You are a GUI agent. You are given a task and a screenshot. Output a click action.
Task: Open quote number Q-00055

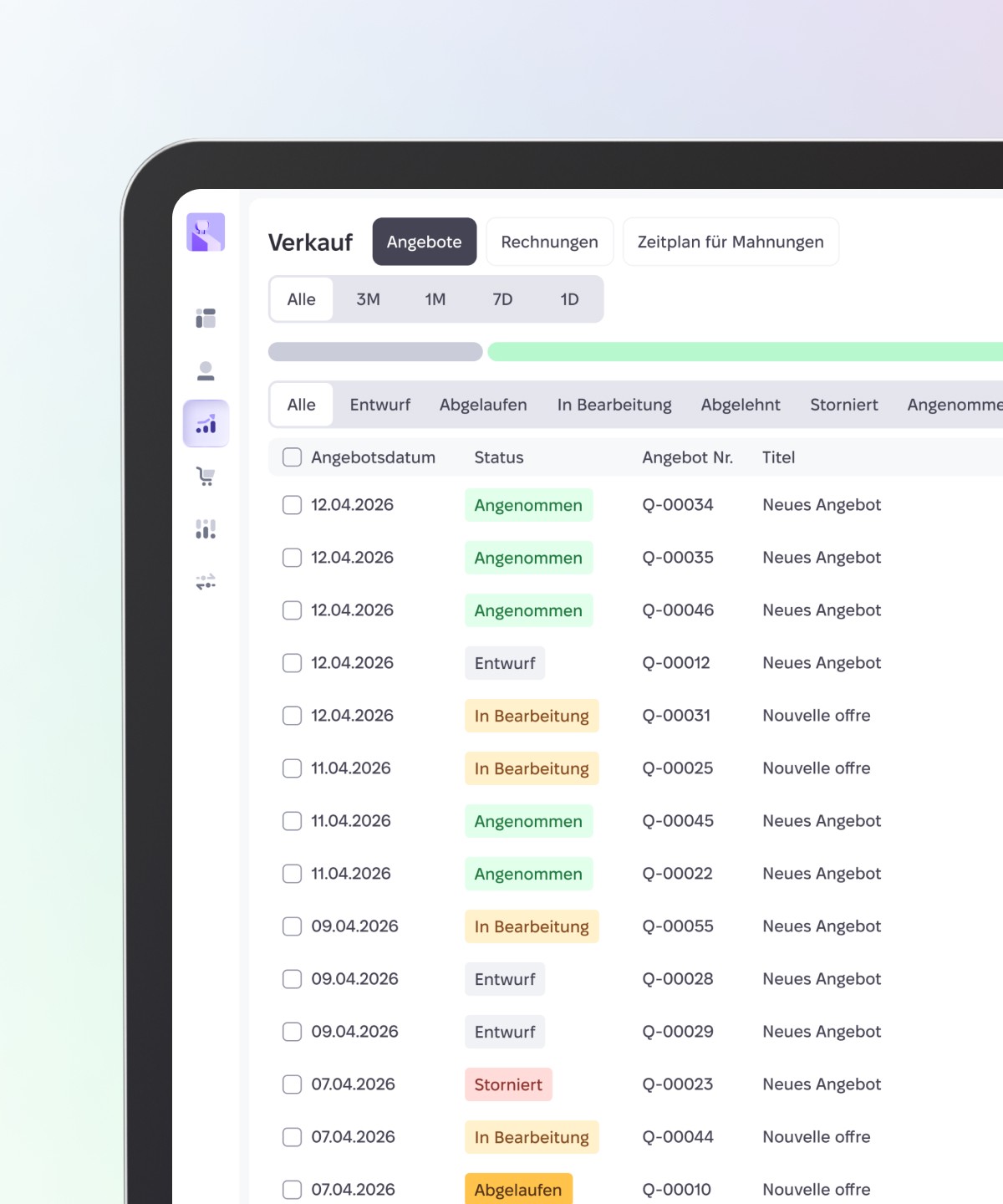click(x=678, y=926)
